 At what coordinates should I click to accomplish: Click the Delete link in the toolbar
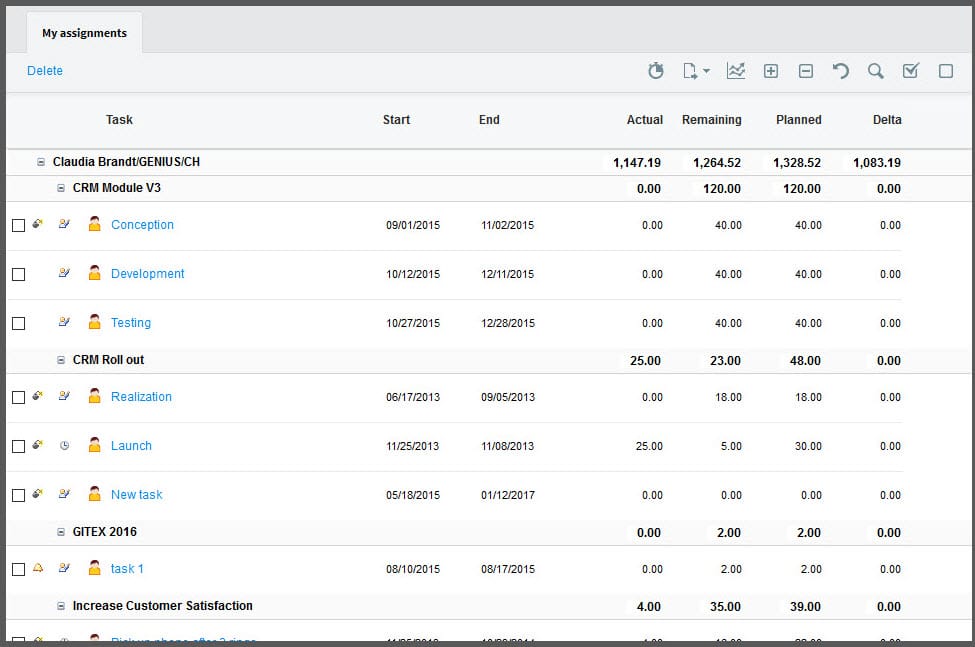pos(45,71)
